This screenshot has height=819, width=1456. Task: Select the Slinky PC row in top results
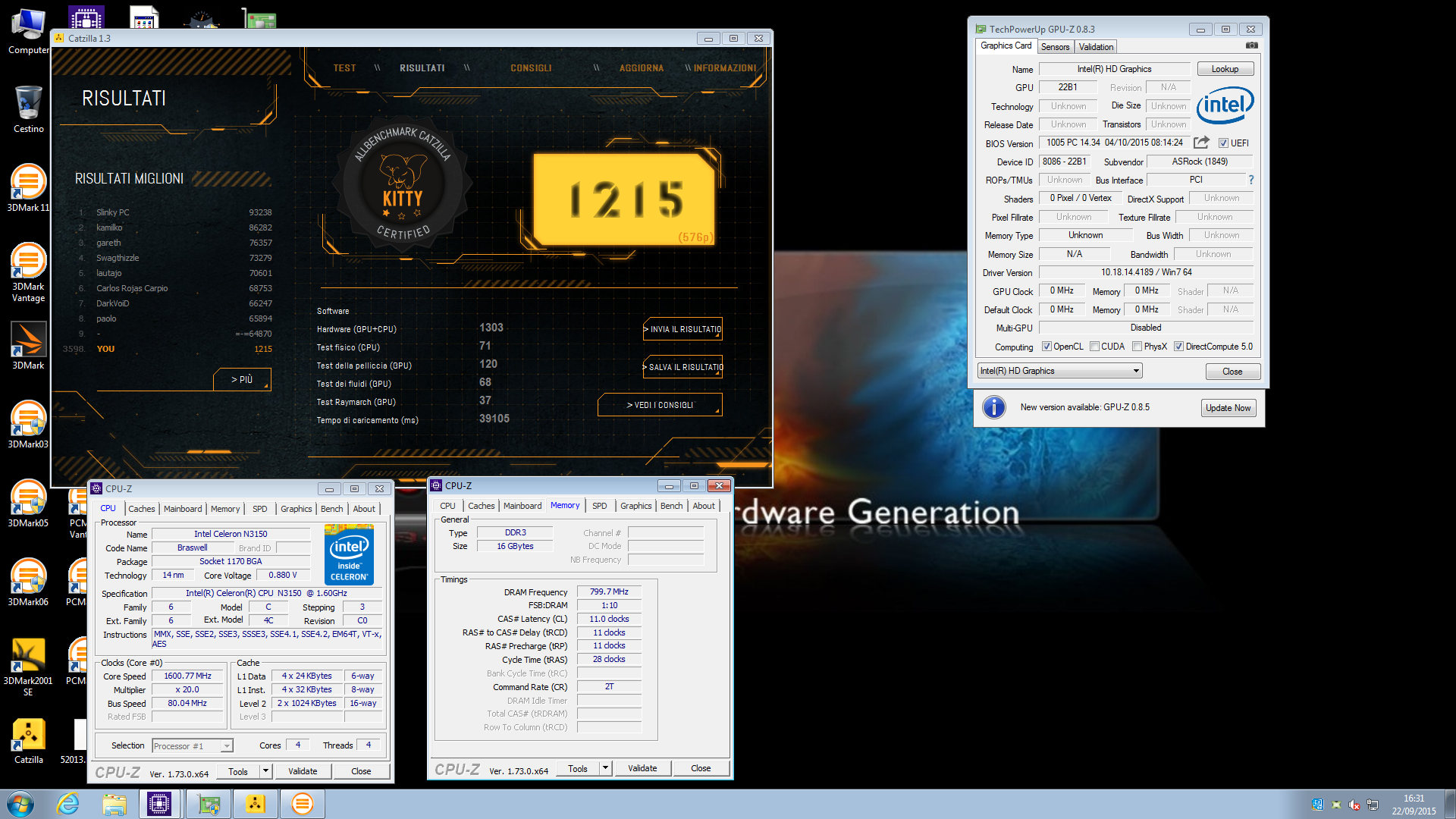(175, 212)
